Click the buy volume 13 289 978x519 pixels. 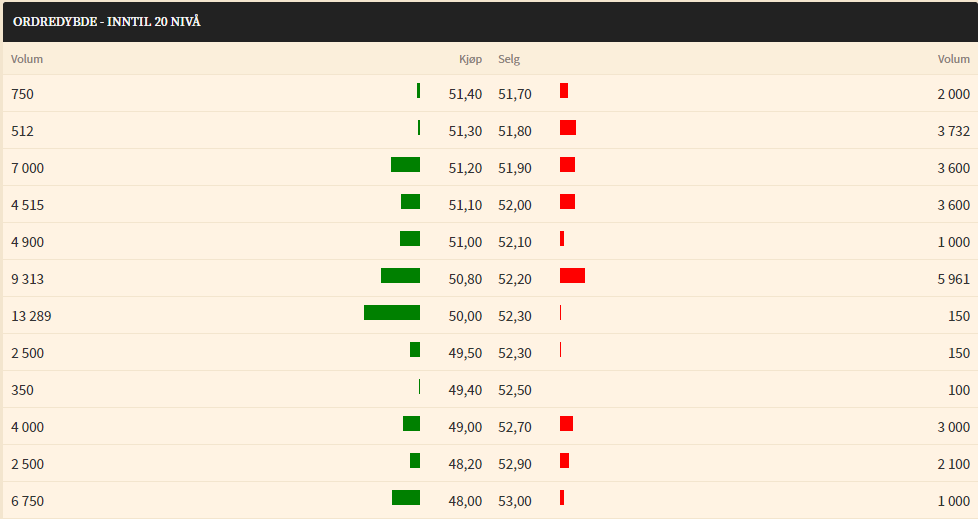(31, 316)
